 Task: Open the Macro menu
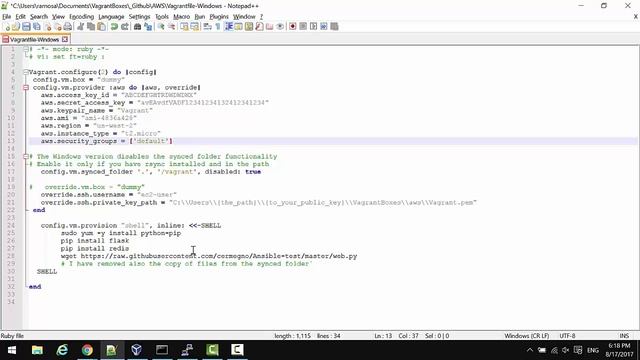coord(182,17)
